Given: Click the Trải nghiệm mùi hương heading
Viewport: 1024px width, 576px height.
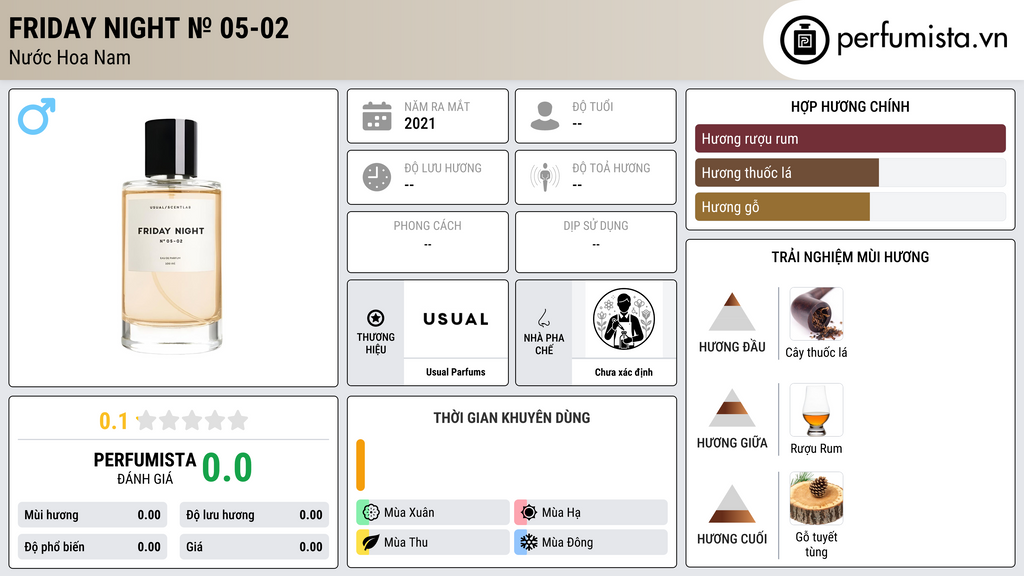Looking at the screenshot, I should coord(850,257).
